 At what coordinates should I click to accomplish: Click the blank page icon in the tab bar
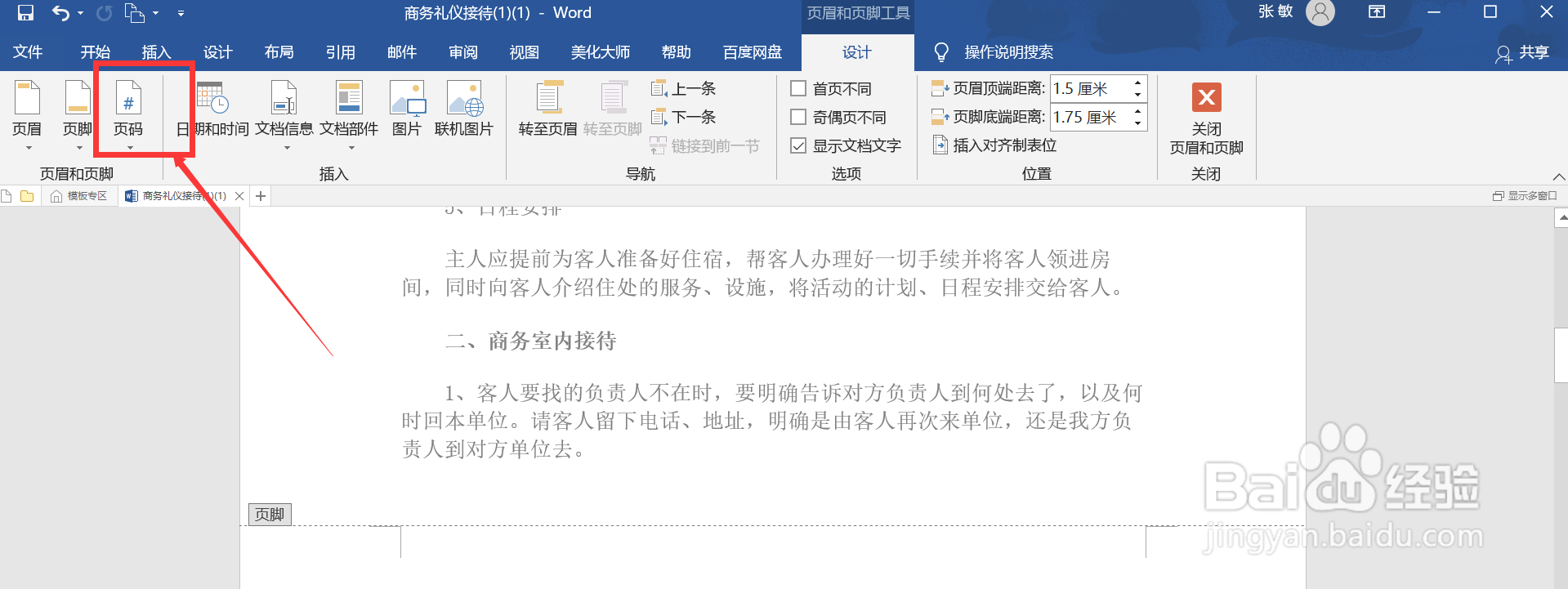[x=7, y=196]
